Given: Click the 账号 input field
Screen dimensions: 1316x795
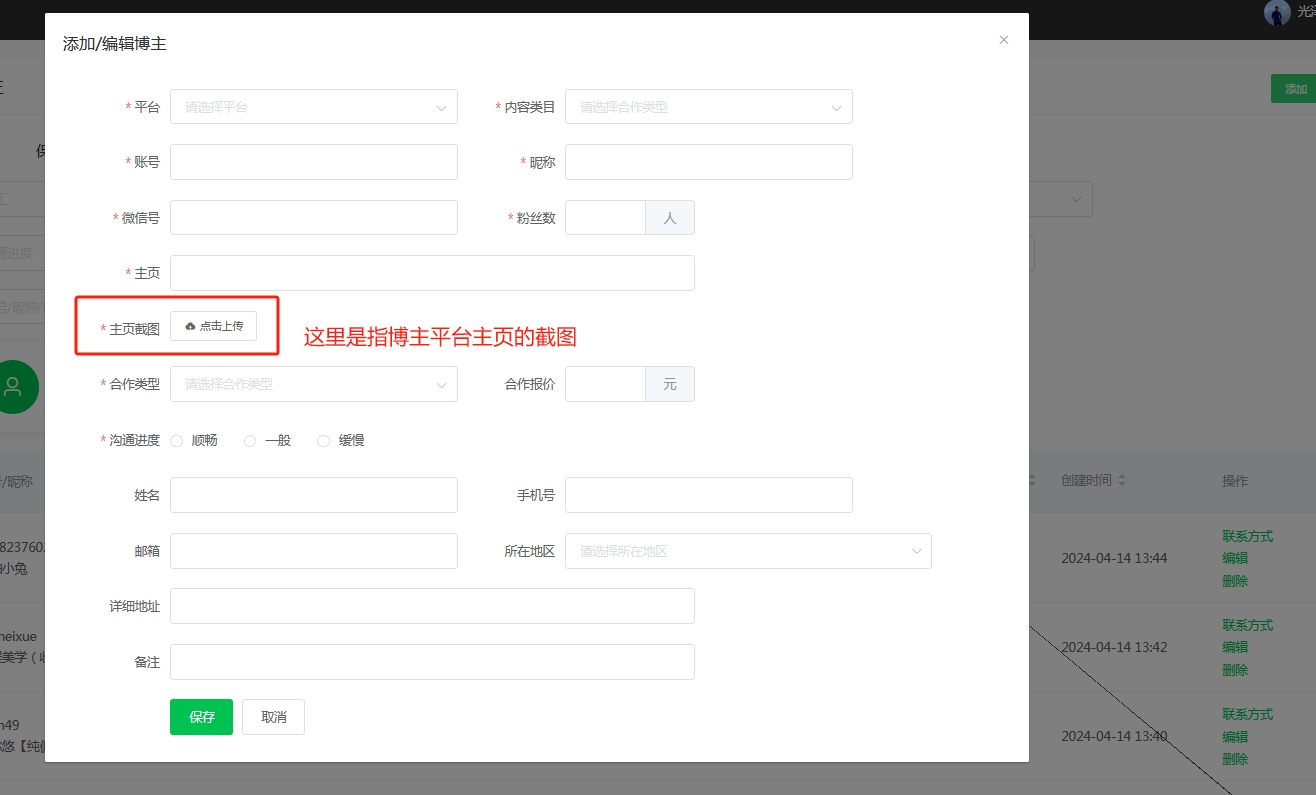Looking at the screenshot, I should 314,162.
